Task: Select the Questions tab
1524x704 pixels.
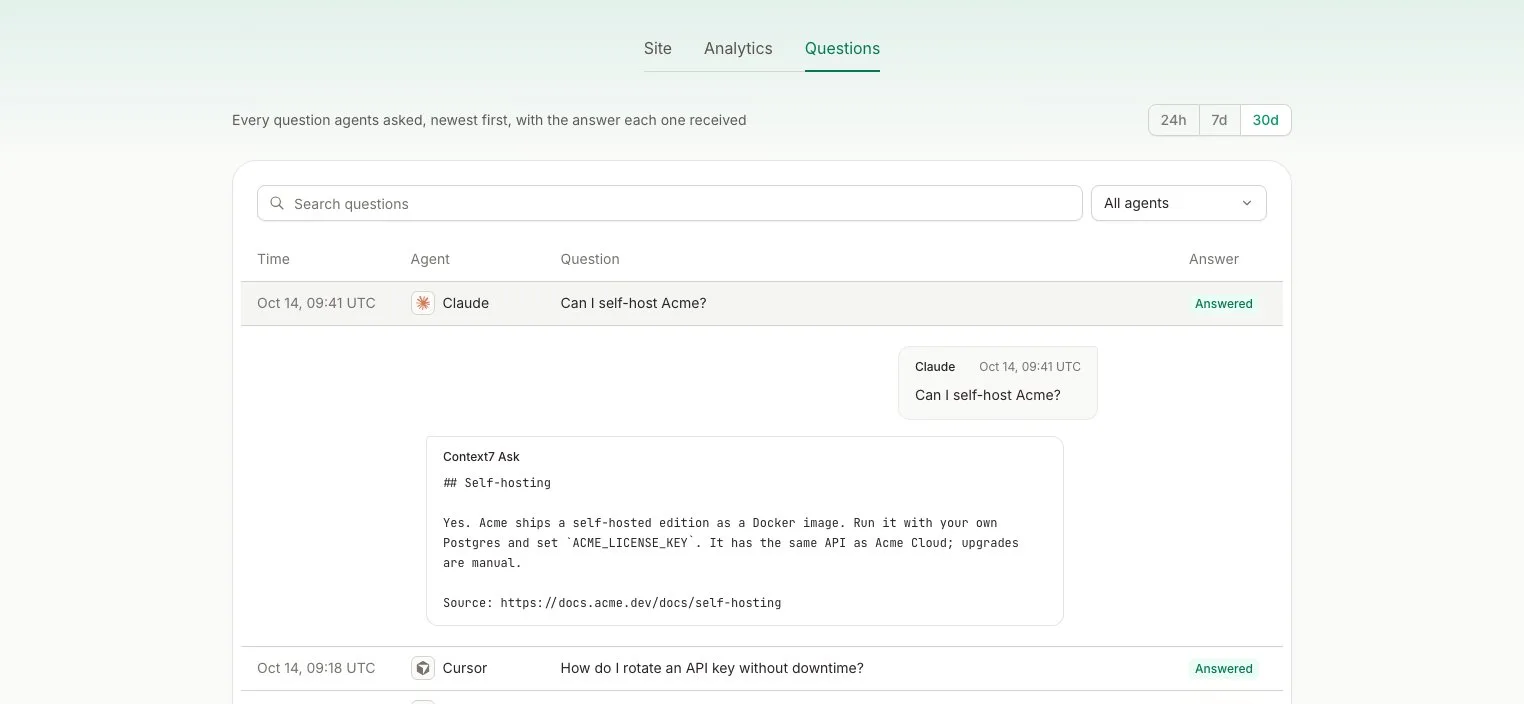Action: click(842, 48)
